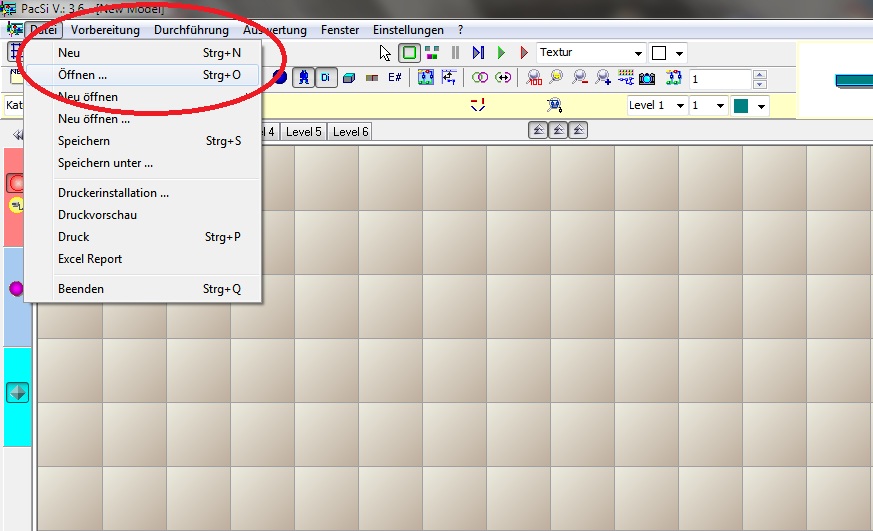Click the PacSi application icon in menu bar
873x531 pixels.
coord(14,30)
